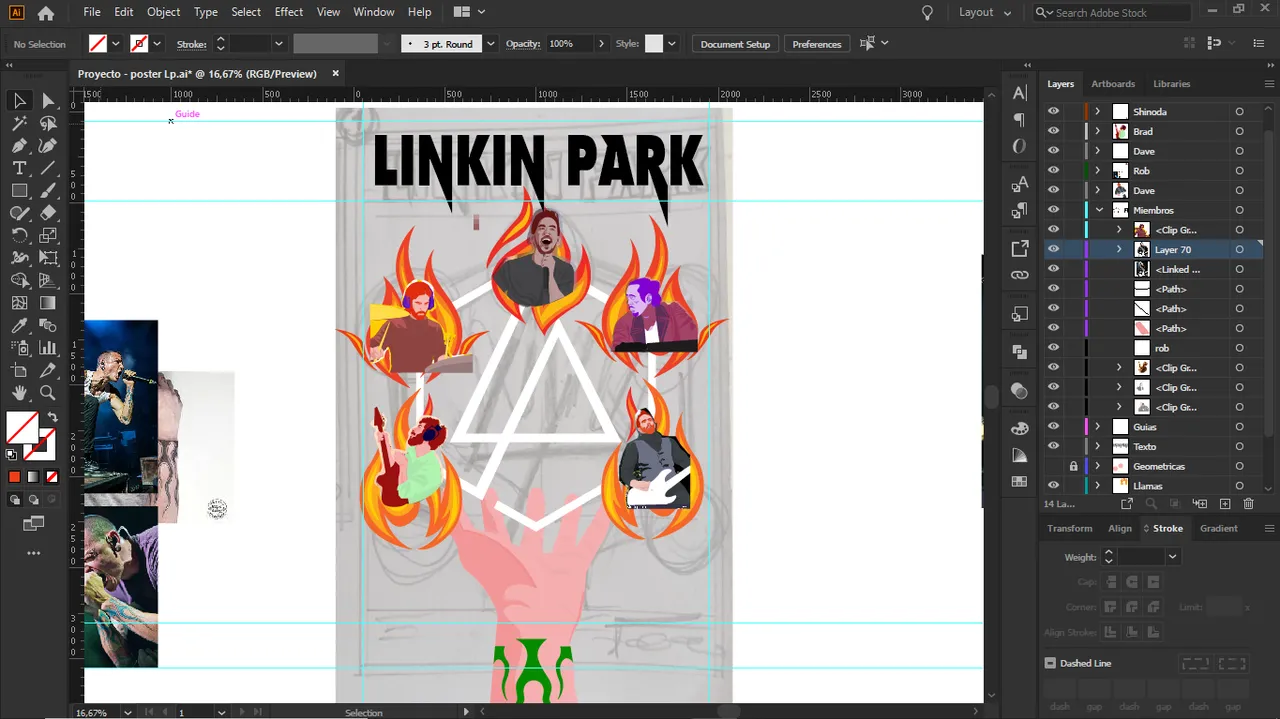The height and width of the screenshot is (719, 1280).
Task: Select the Line Segment tool
Action: [x=48, y=168]
